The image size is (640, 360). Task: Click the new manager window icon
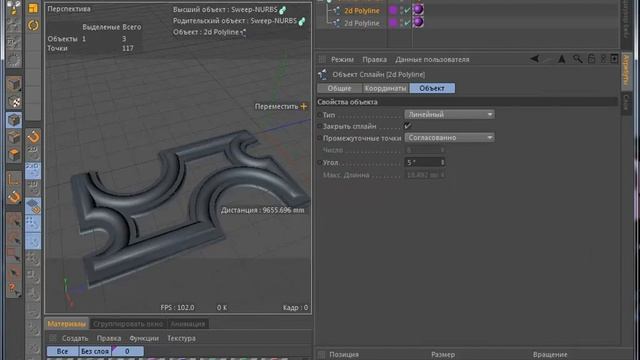point(614,59)
